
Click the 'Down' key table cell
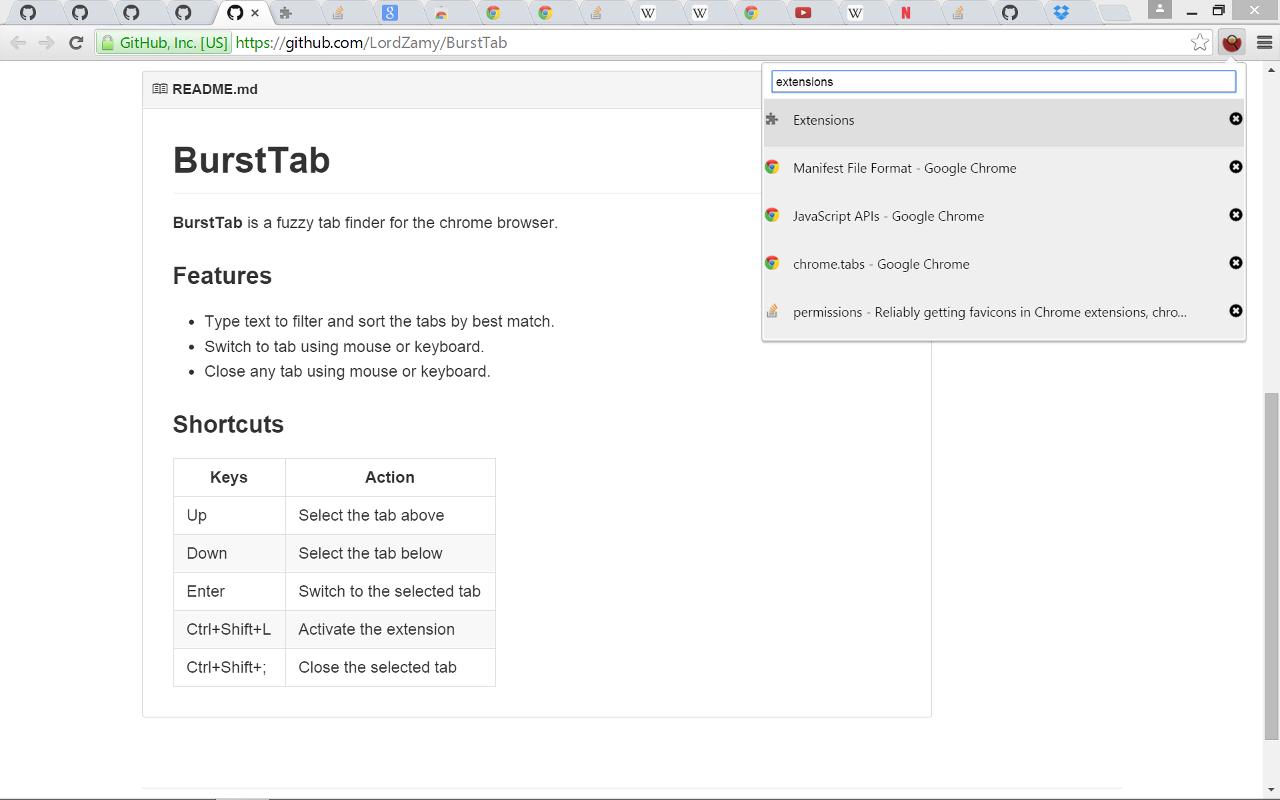pos(229,553)
